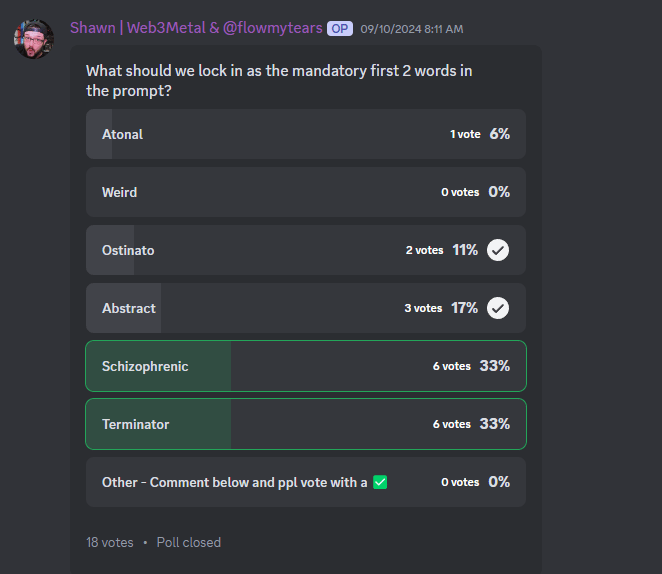Image resolution: width=662 pixels, height=574 pixels.
Task: Click the checkmark icon on Abstract
Action: [x=497, y=308]
